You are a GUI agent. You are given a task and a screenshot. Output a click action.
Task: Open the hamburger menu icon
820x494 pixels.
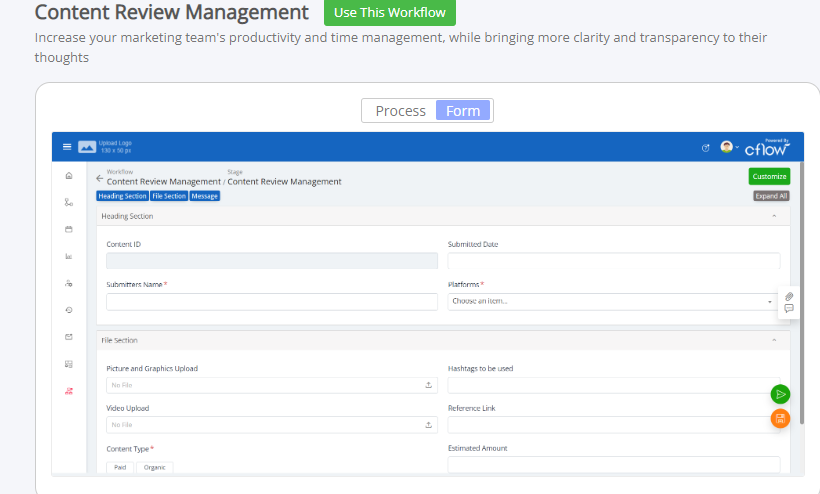(x=67, y=147)
